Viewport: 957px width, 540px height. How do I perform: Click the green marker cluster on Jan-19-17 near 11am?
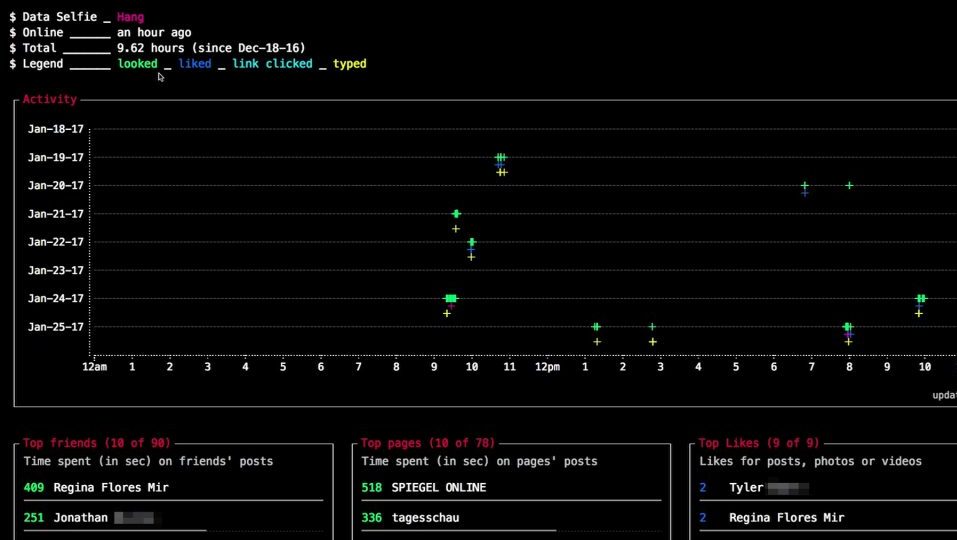pyautogui.click(x=500, y=157)
